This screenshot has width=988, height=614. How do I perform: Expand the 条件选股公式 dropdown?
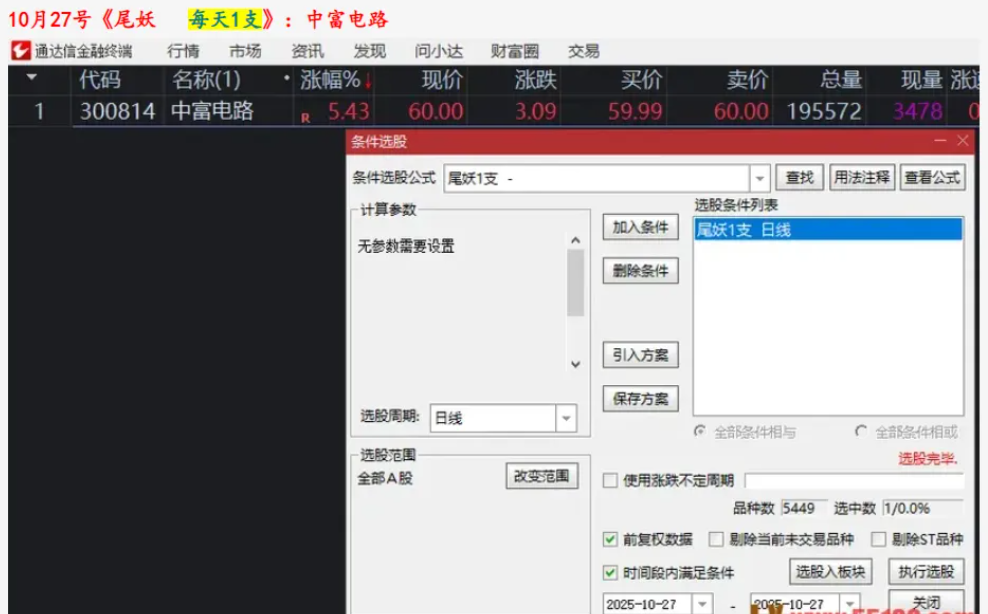coord(759,178)
